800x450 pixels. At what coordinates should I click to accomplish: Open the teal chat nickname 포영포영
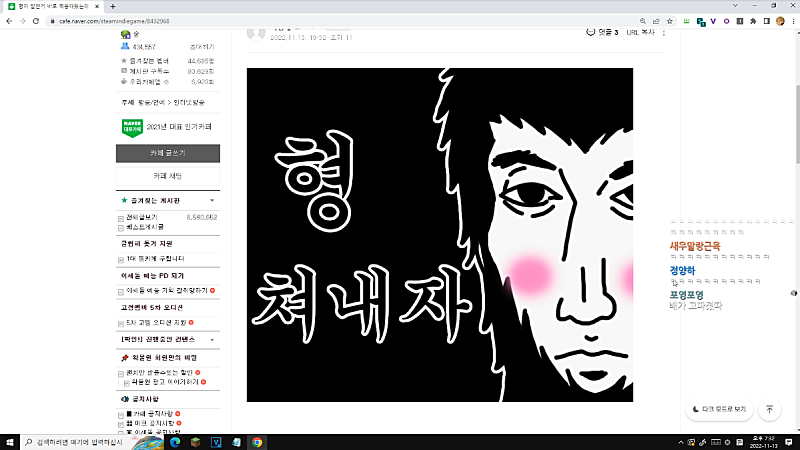pos(686,295)
